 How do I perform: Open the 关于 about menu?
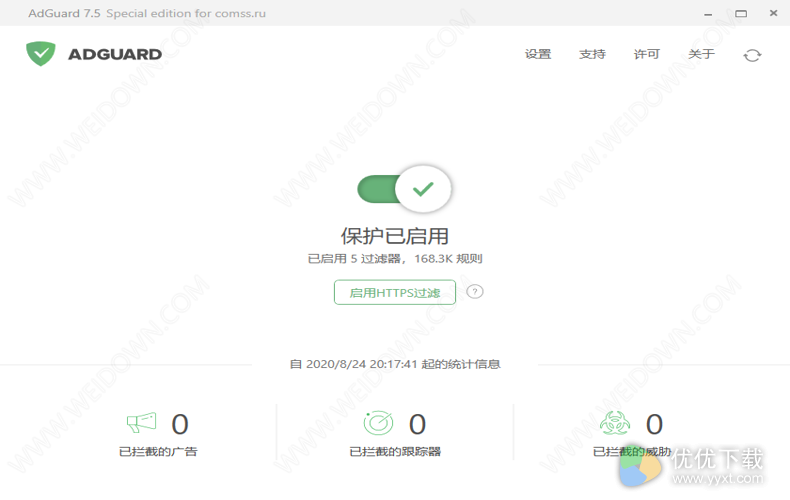pyautogui.click(x=701, y=54)
